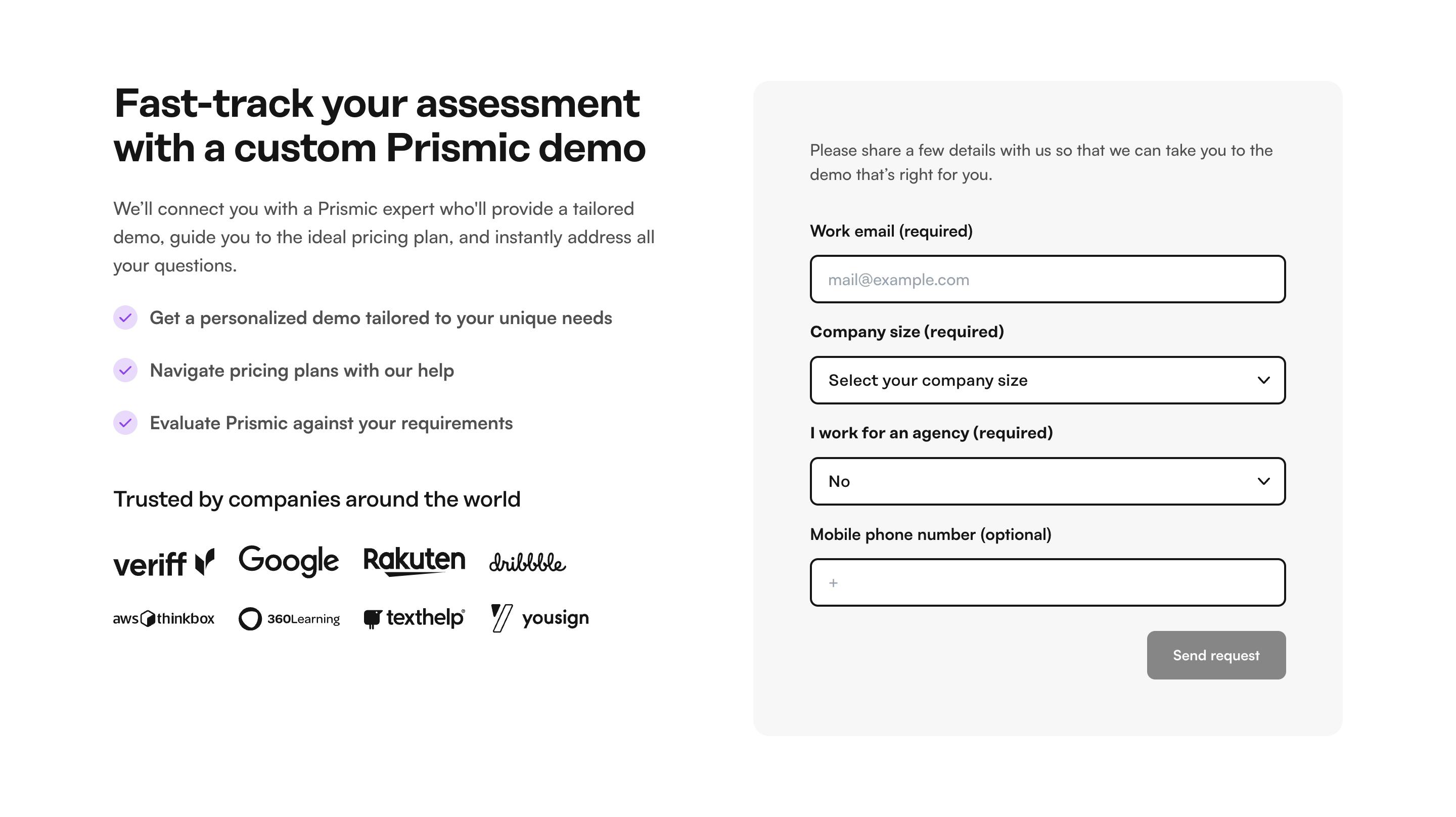Click the Rakuten logo icon
This screenshot has height=817, width=1456.
tap(414, 562)
